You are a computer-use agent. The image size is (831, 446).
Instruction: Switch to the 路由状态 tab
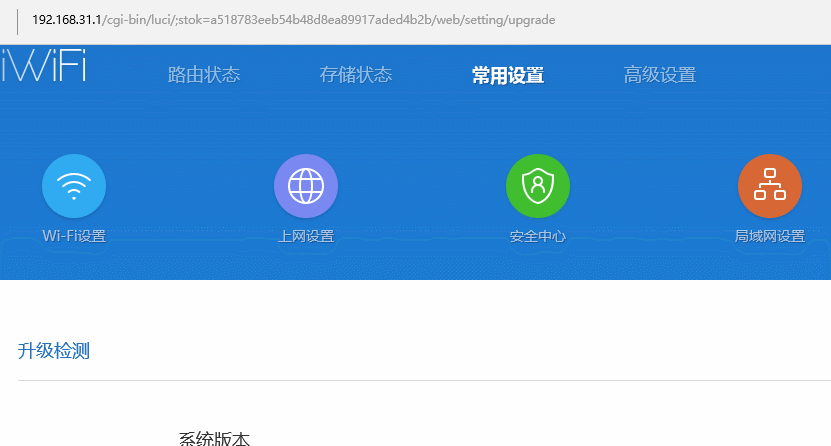point(204,75)
